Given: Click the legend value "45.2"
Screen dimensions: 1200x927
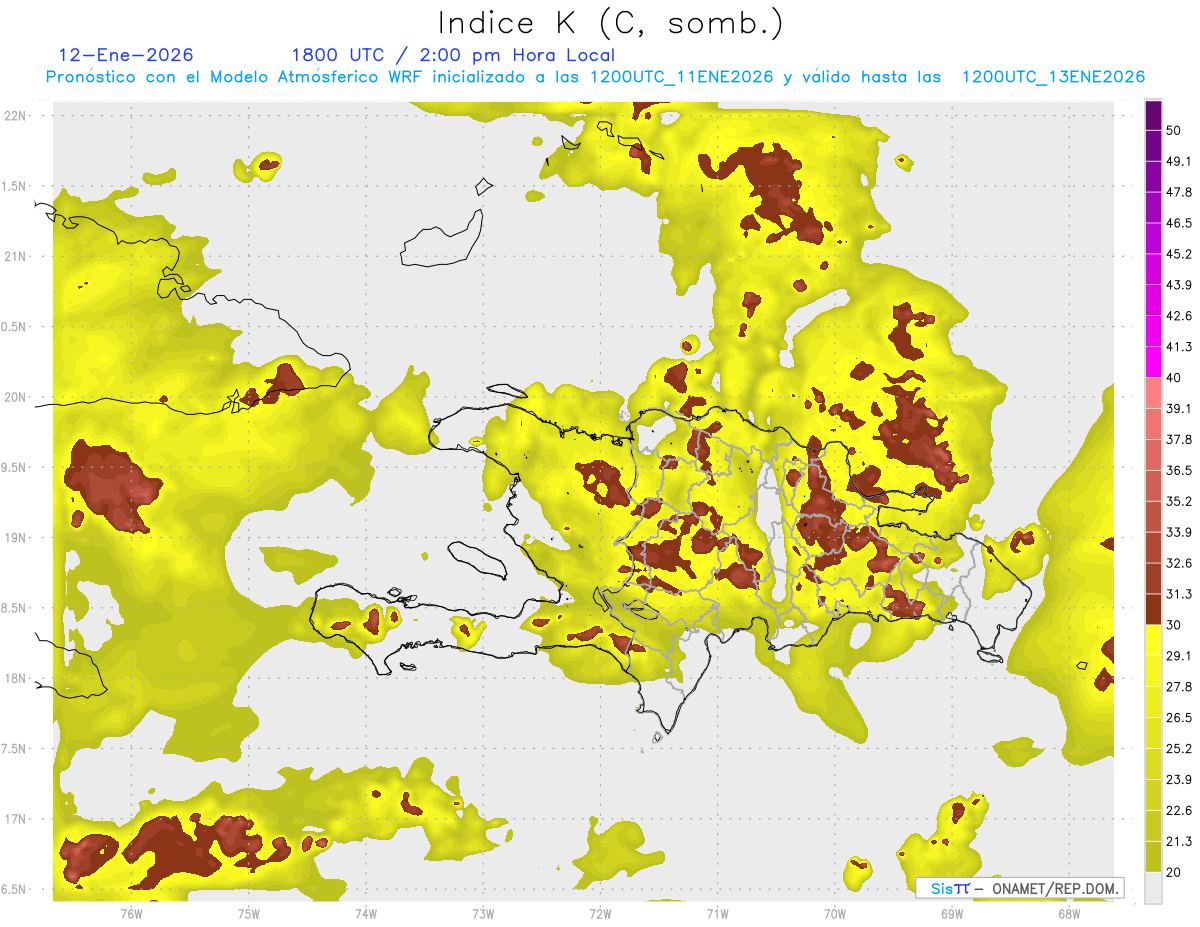Looking at the screenshot, I should point(1179,254).
